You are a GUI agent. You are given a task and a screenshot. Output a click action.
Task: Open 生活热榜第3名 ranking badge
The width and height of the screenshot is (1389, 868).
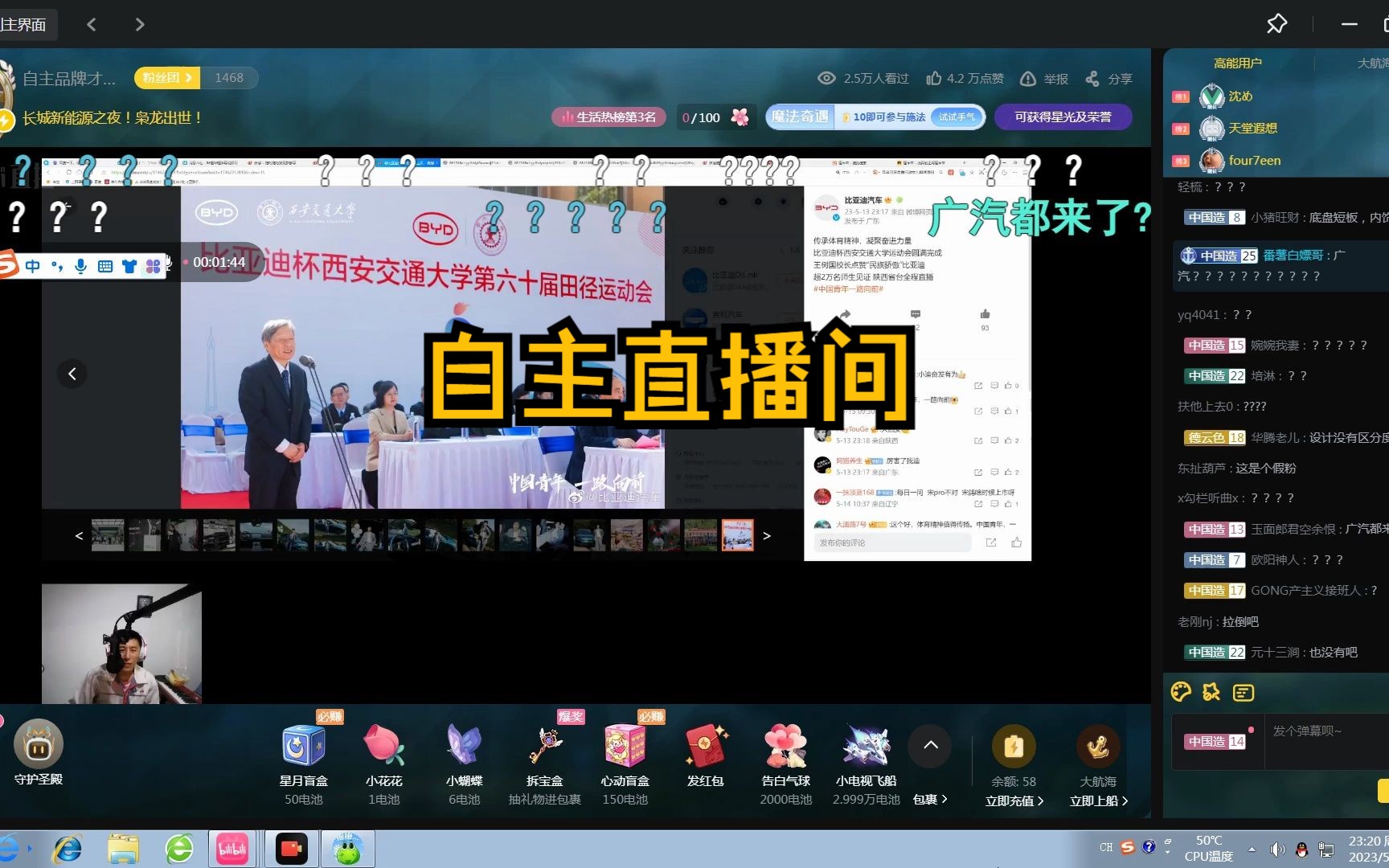(x=608, y=117)
